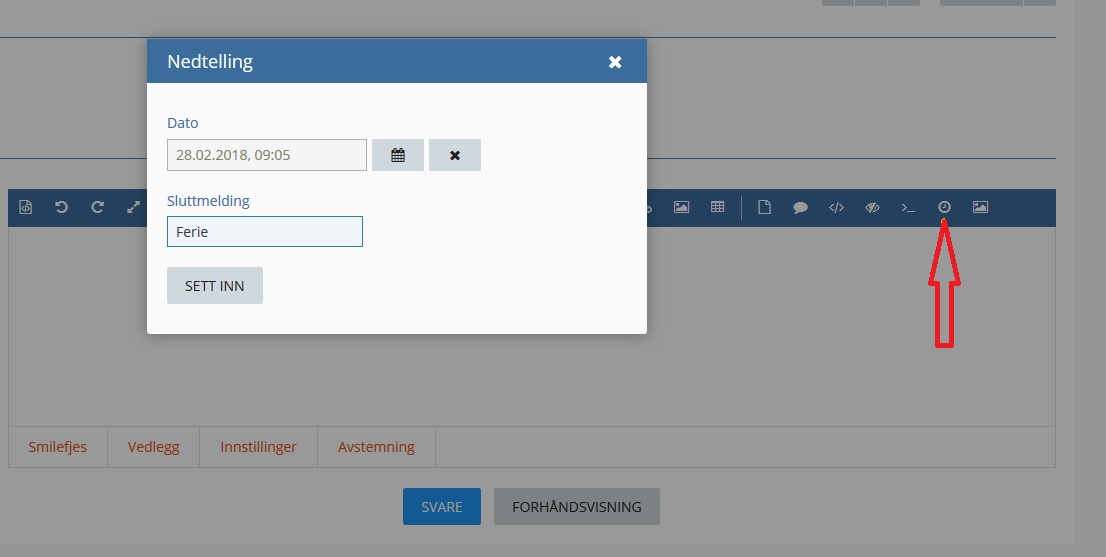
Task: Click the source code view icon in toolbar
Action: 26,208
